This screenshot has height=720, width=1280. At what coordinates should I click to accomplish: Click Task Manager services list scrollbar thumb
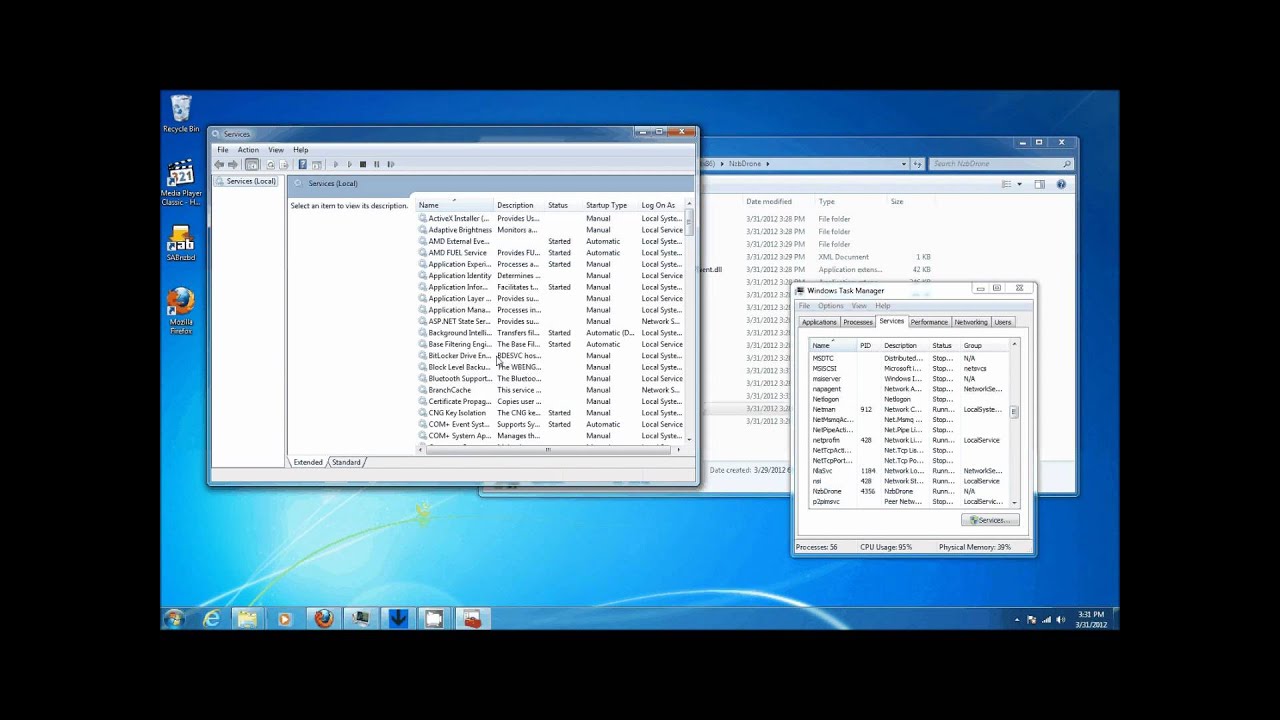[x=1014, y=411]
